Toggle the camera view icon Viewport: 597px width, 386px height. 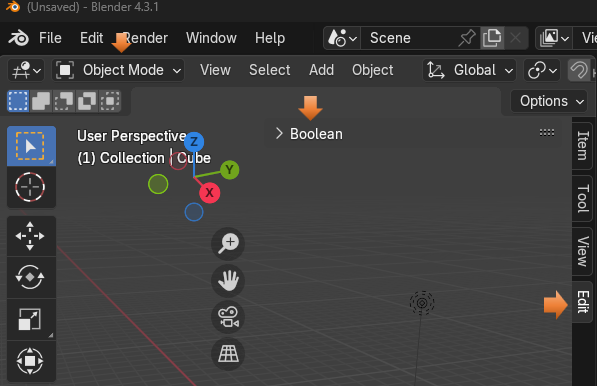click(x=228, y=317)
